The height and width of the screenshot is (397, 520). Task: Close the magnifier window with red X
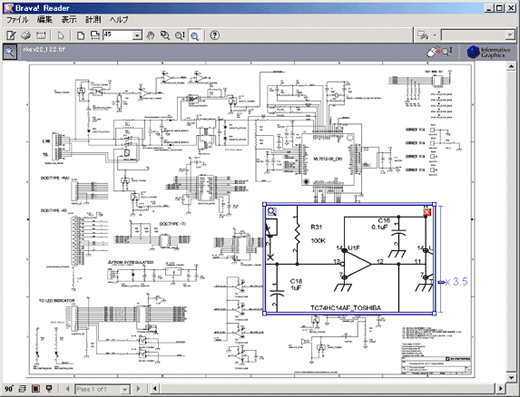(427, 212)
